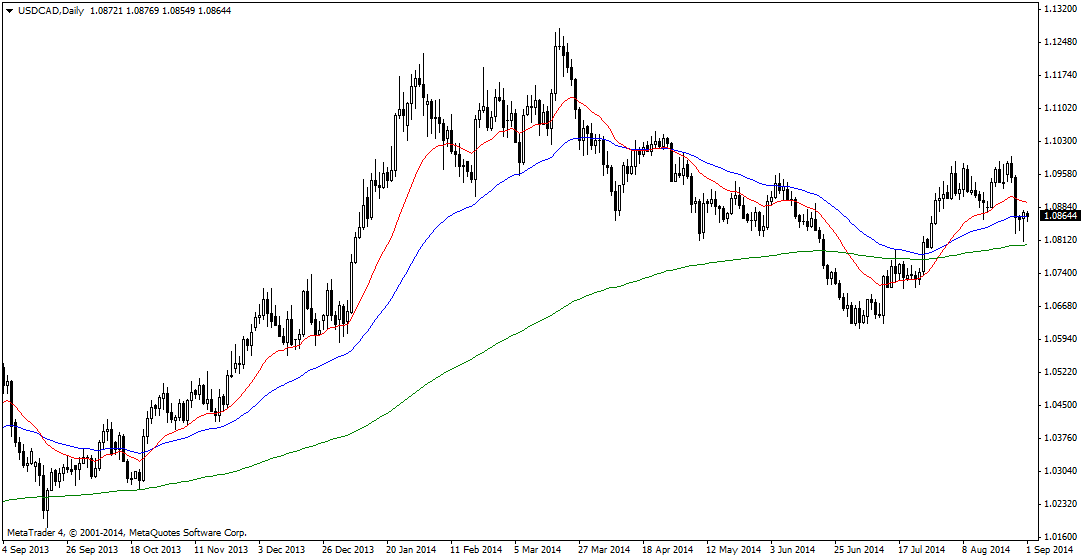This screenshot has width=1081, height=558.
Task: Click the 1.02320 price axis label
Action: coord(1060,504)
